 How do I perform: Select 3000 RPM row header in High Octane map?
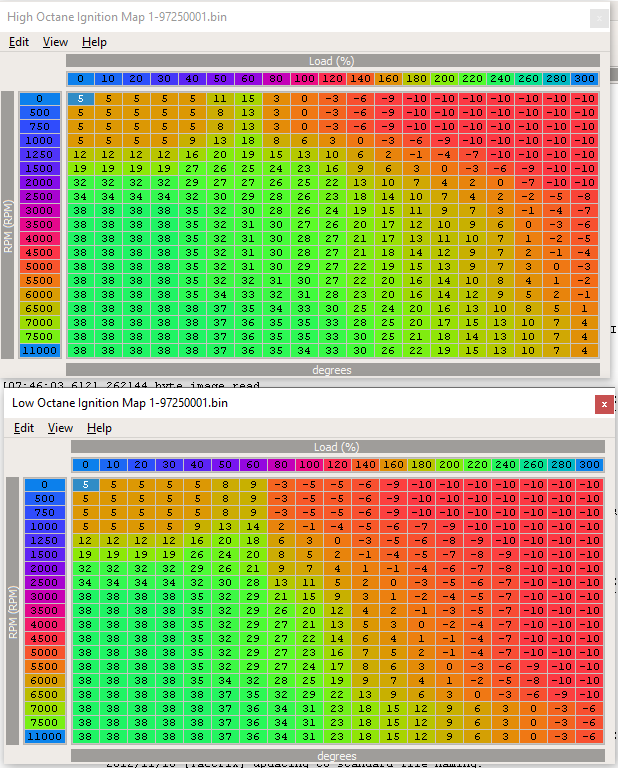coord(40,211)
